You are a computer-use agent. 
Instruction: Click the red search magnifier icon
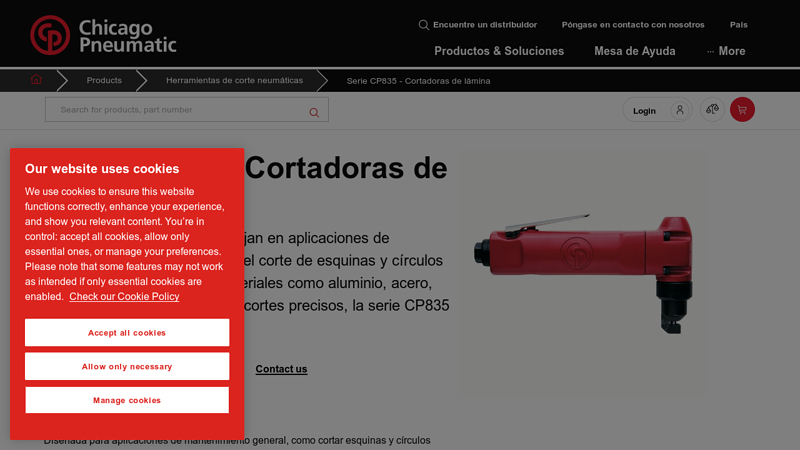point(314,113)
